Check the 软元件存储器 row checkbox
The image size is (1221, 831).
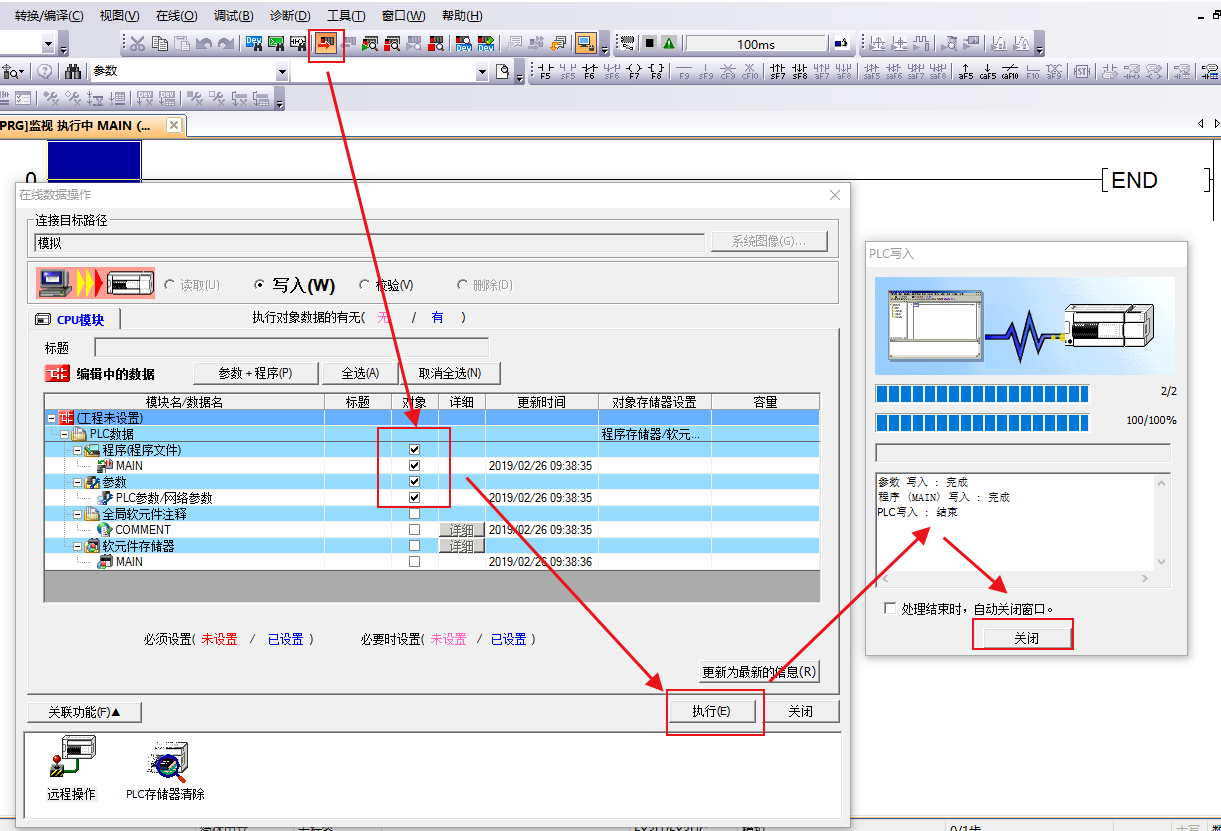(x=414, y=546)
